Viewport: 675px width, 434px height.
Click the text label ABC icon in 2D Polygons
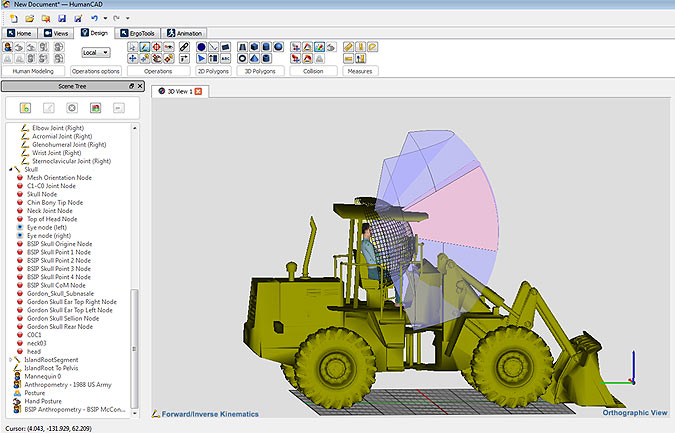(x=227, y=58)
